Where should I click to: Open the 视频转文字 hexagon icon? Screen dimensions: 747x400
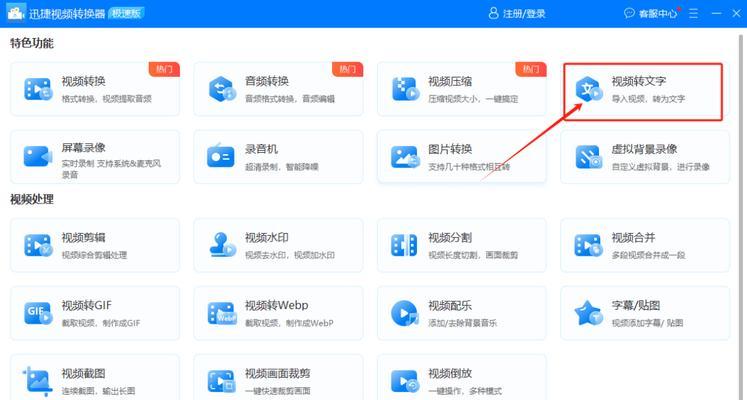click(x=589, y=89)
